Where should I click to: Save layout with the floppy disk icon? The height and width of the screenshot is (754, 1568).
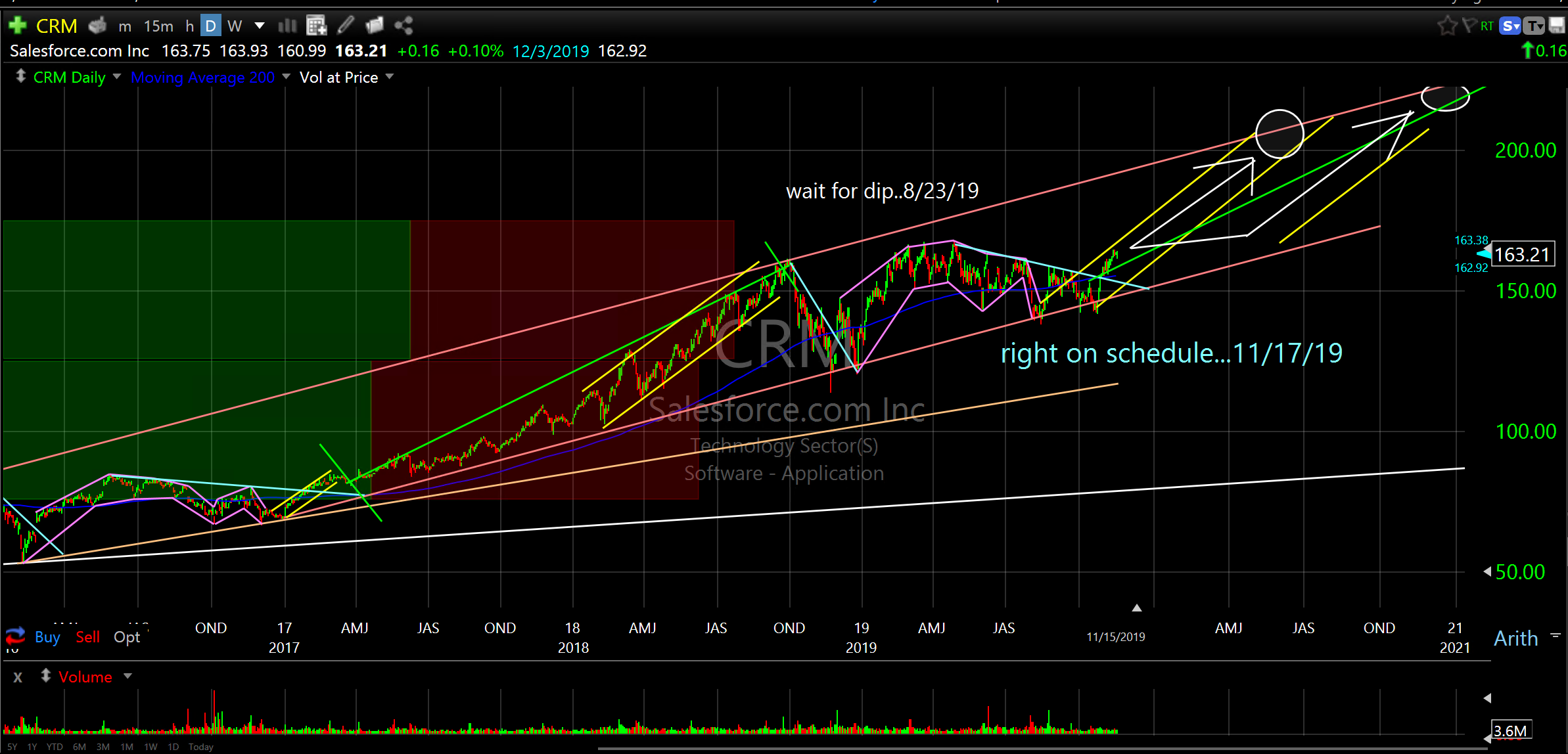pos(1557,26)
